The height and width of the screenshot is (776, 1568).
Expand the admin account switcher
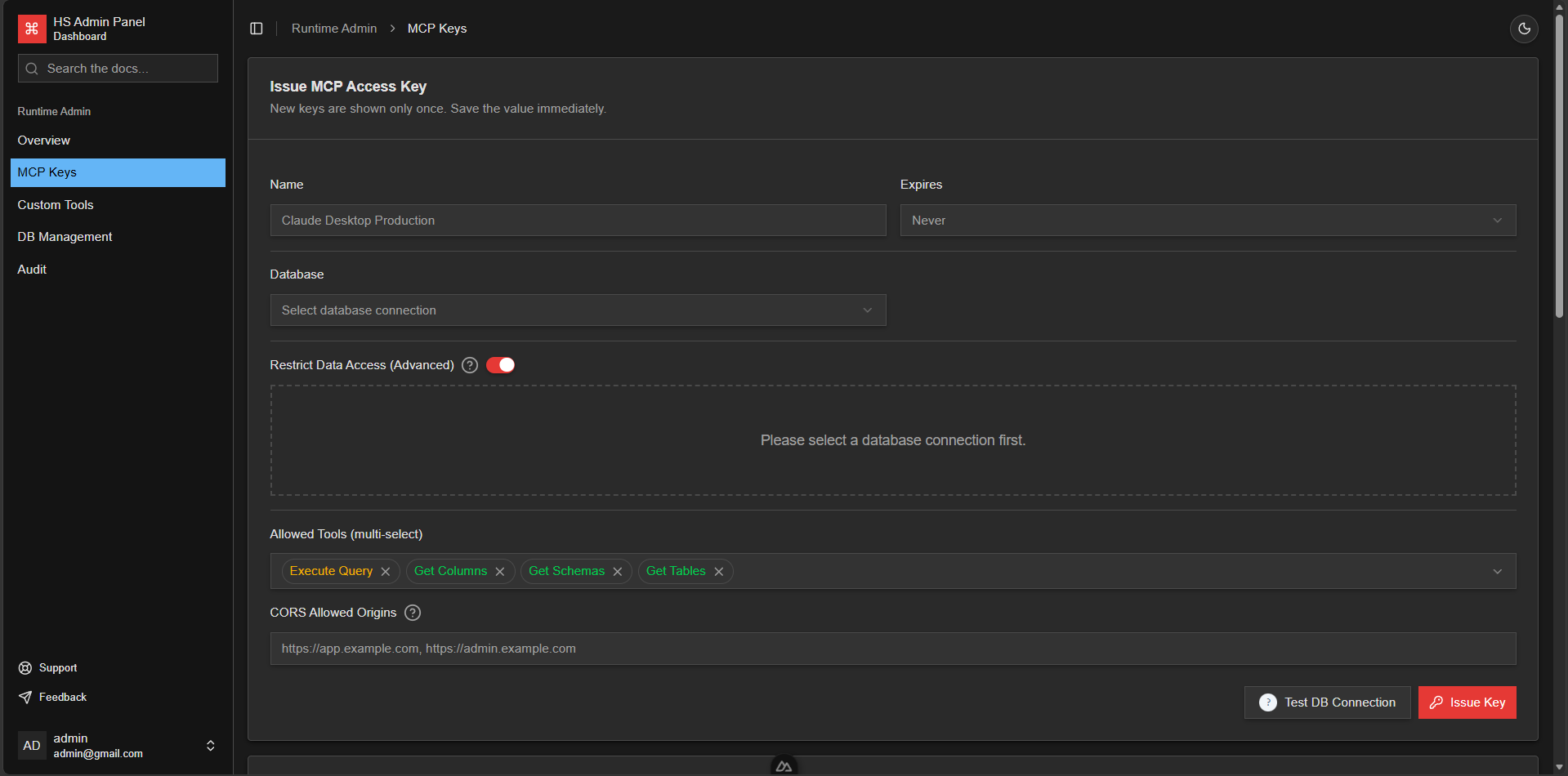[x=211, y=746]
